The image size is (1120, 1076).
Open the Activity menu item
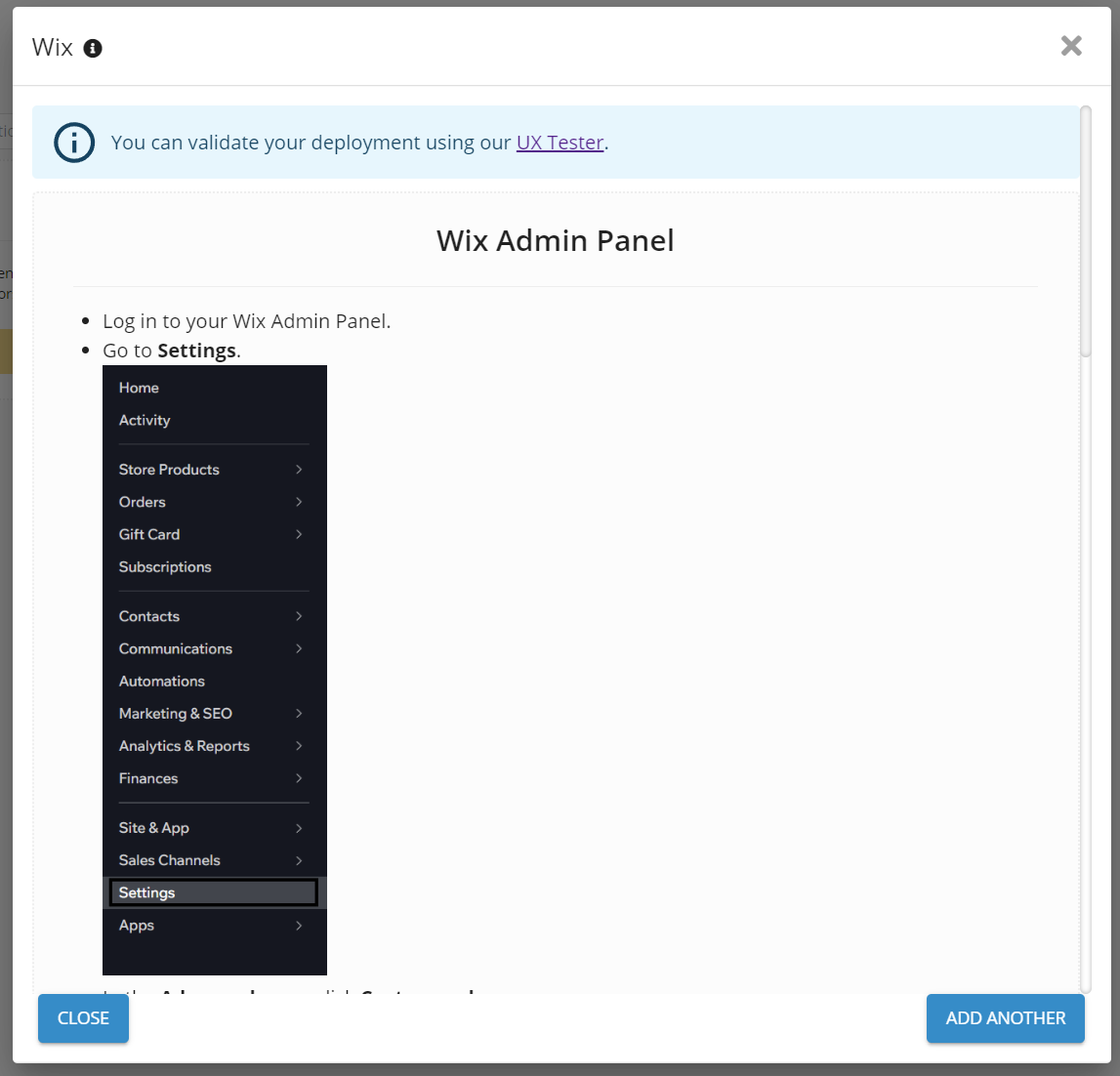(145, 420)
